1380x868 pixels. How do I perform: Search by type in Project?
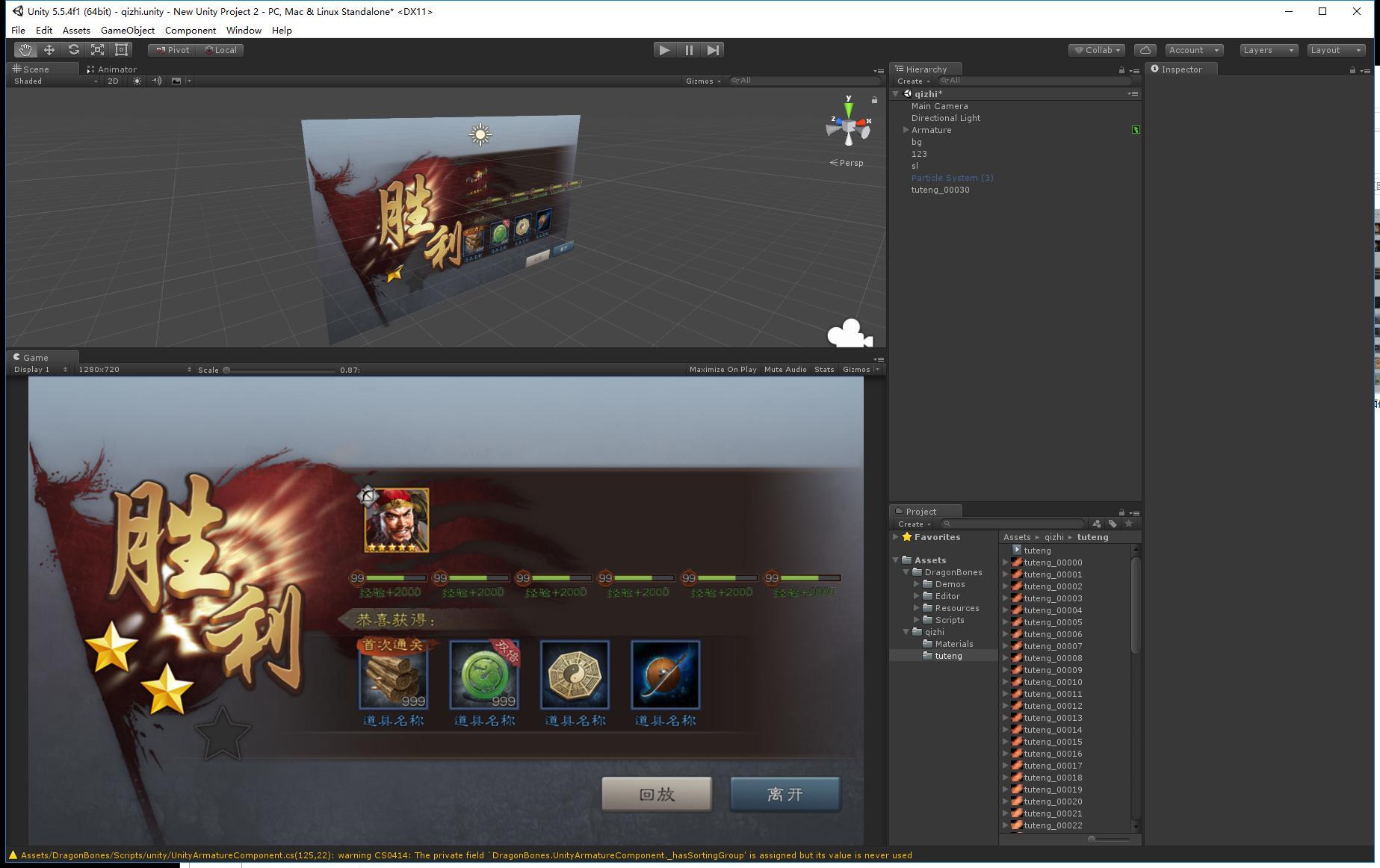point(1096,524)
